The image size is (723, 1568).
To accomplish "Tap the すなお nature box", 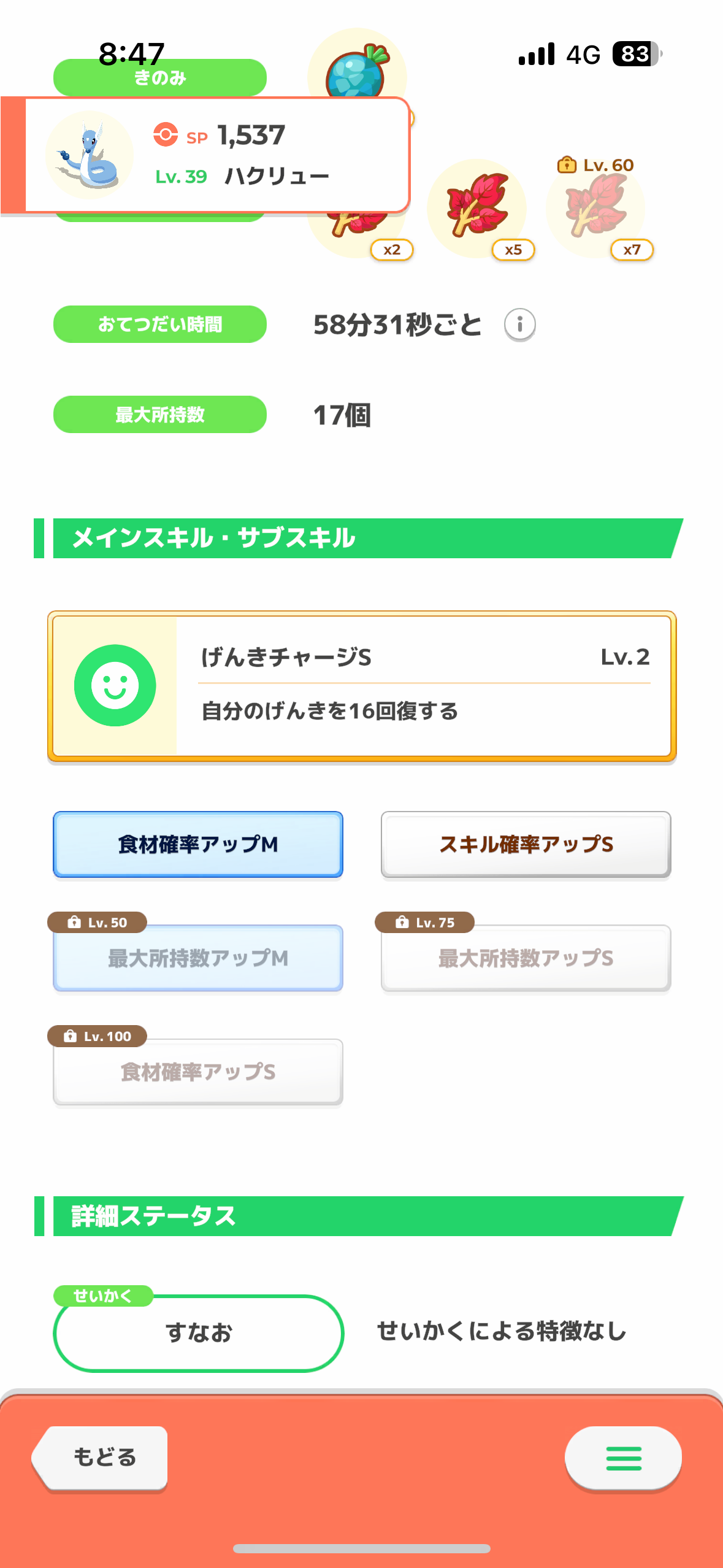I will coord(198,1332).
